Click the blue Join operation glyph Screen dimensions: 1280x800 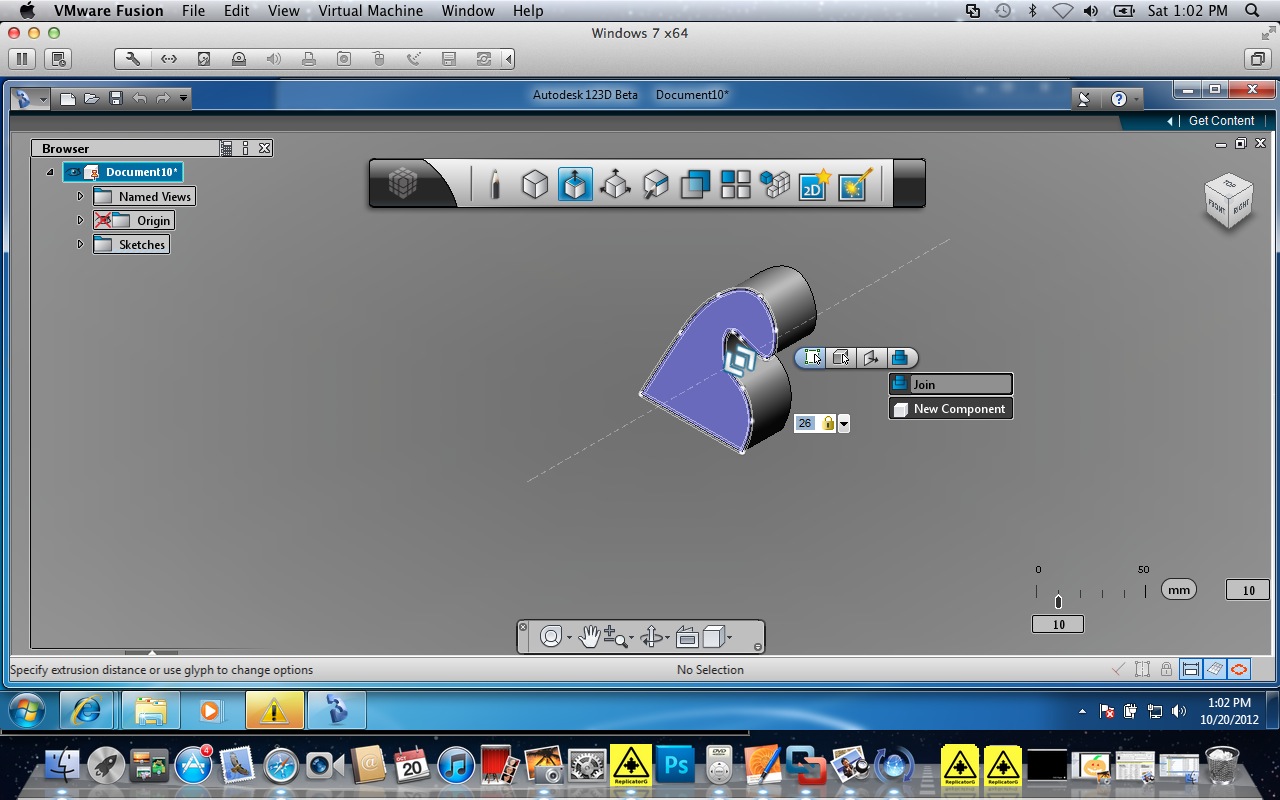coord(900,358)
